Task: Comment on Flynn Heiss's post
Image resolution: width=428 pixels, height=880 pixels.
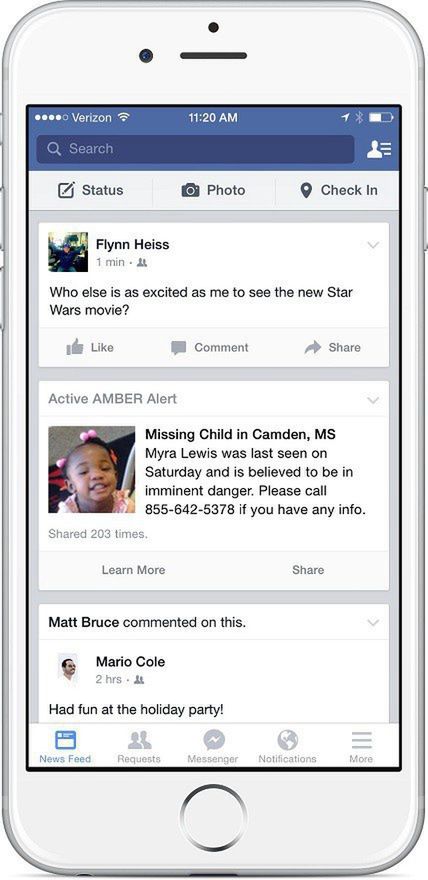Action: [210, 348]
